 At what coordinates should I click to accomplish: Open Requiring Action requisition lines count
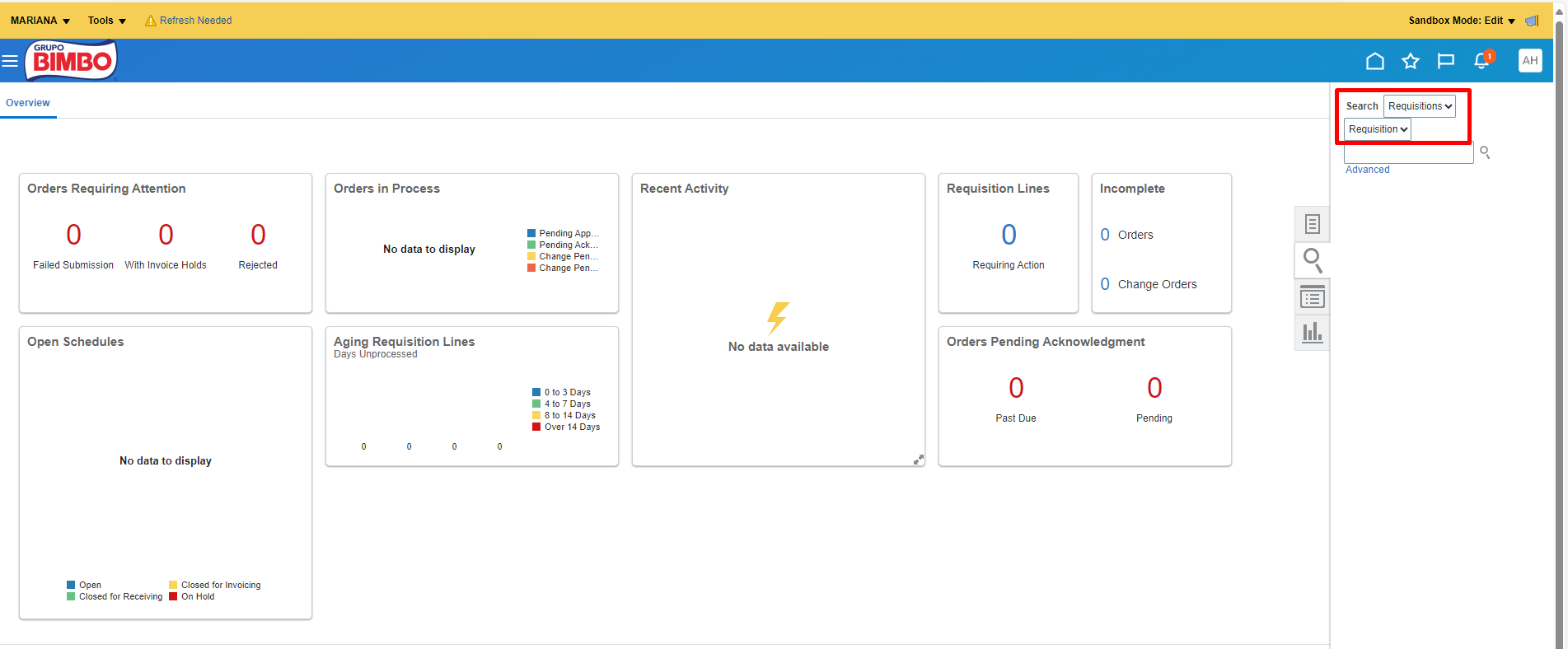point(1009,235)
